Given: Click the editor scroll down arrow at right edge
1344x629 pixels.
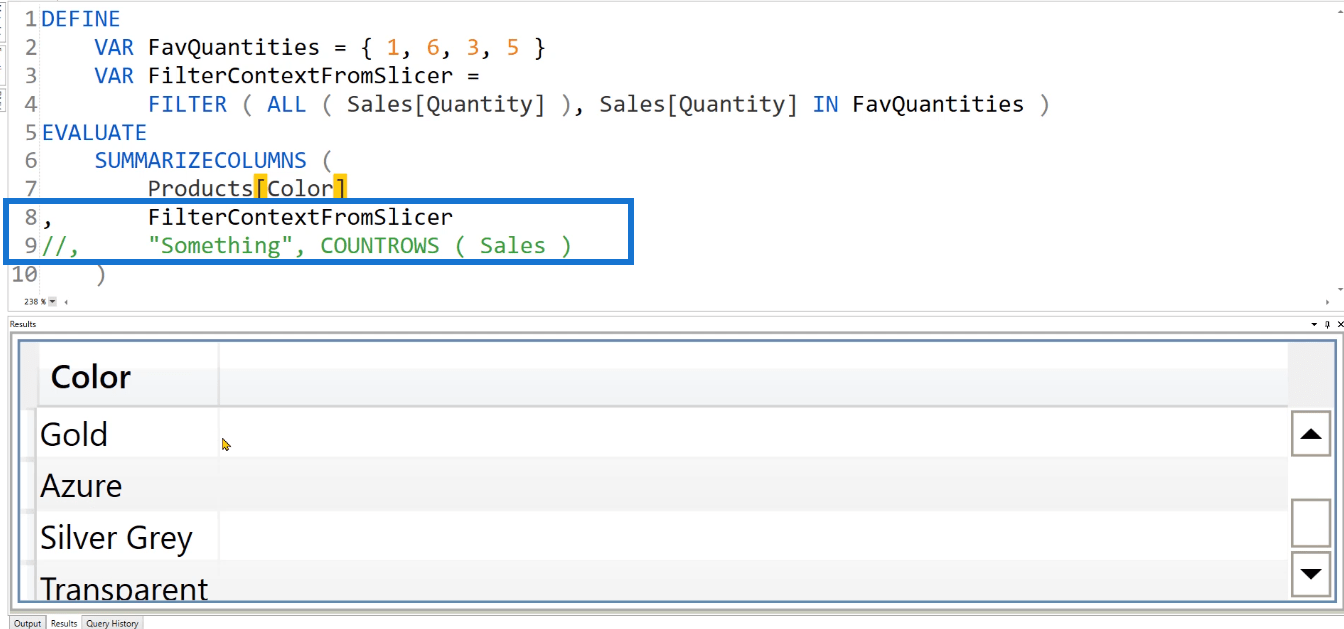Looking at the screenshot, I should coord(1338,289).
